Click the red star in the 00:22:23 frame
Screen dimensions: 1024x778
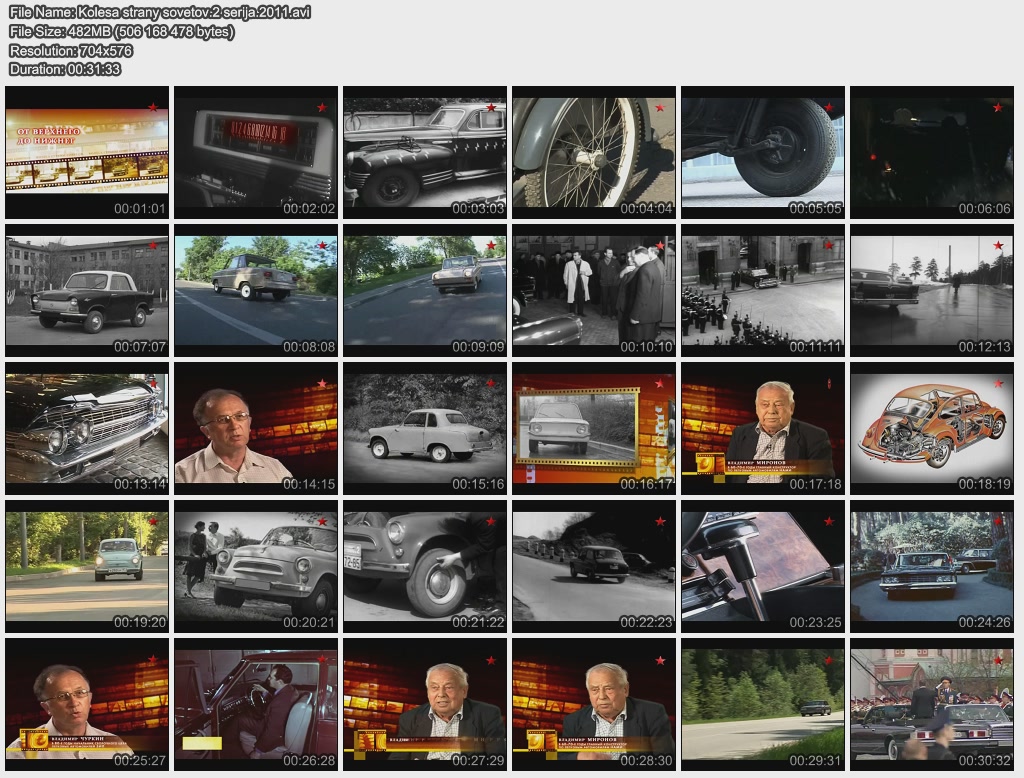click(x=660, y=521)
